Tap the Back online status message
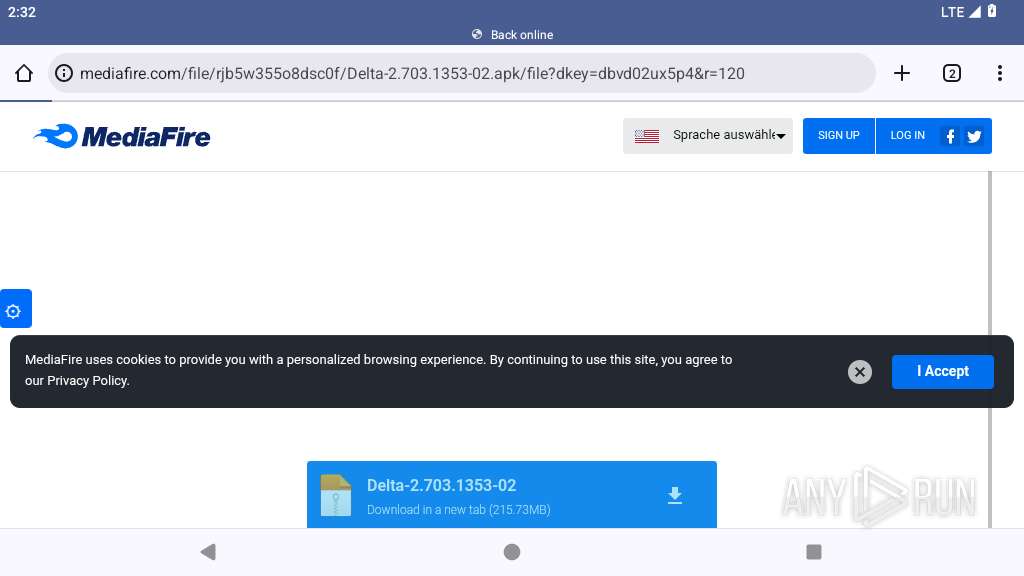 512,35
